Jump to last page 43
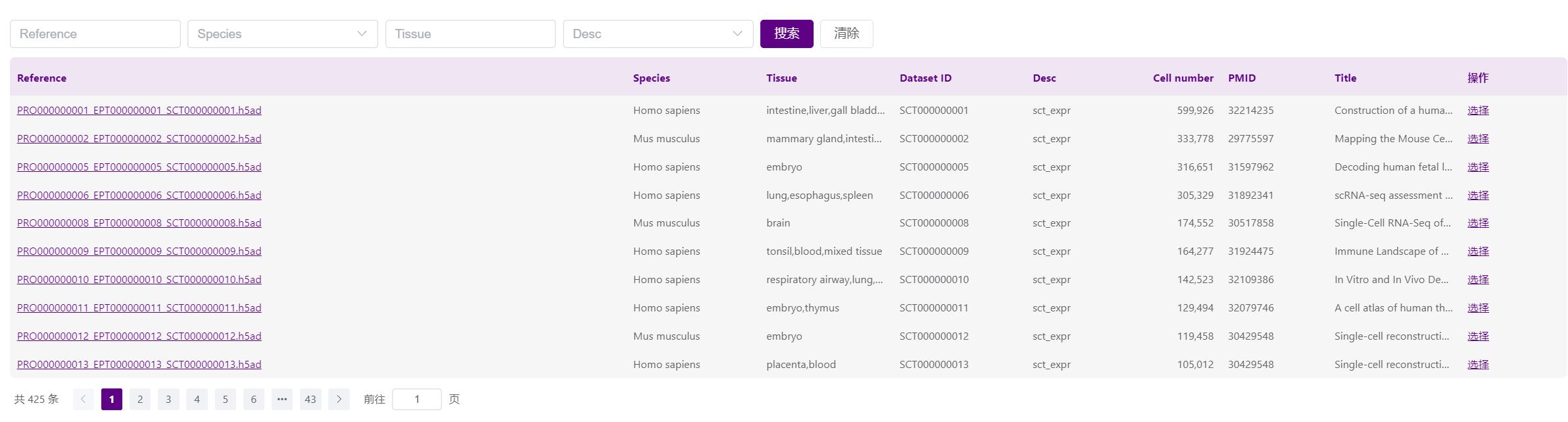This screenshot has height=422, width=1568. [310, 399]
